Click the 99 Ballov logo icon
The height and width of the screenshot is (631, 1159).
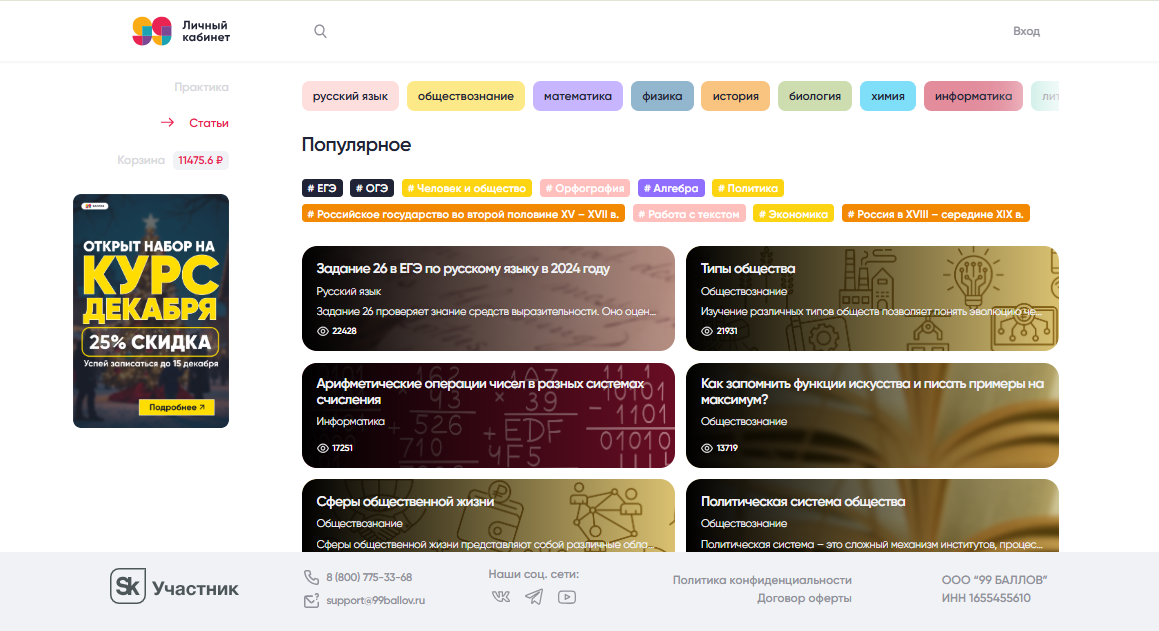(x=152, y=31)
